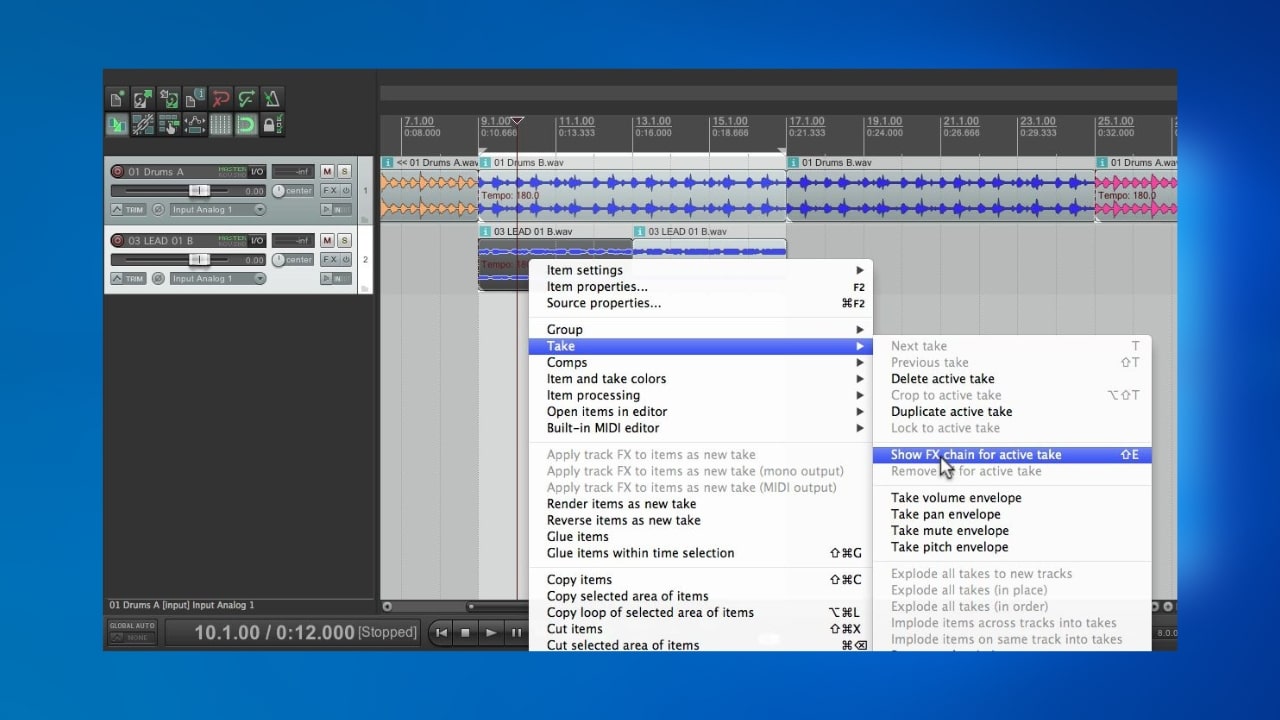The image size is (1280, 720).
Task: Expand the Item processing submenu
Action: tap(700, 395)
